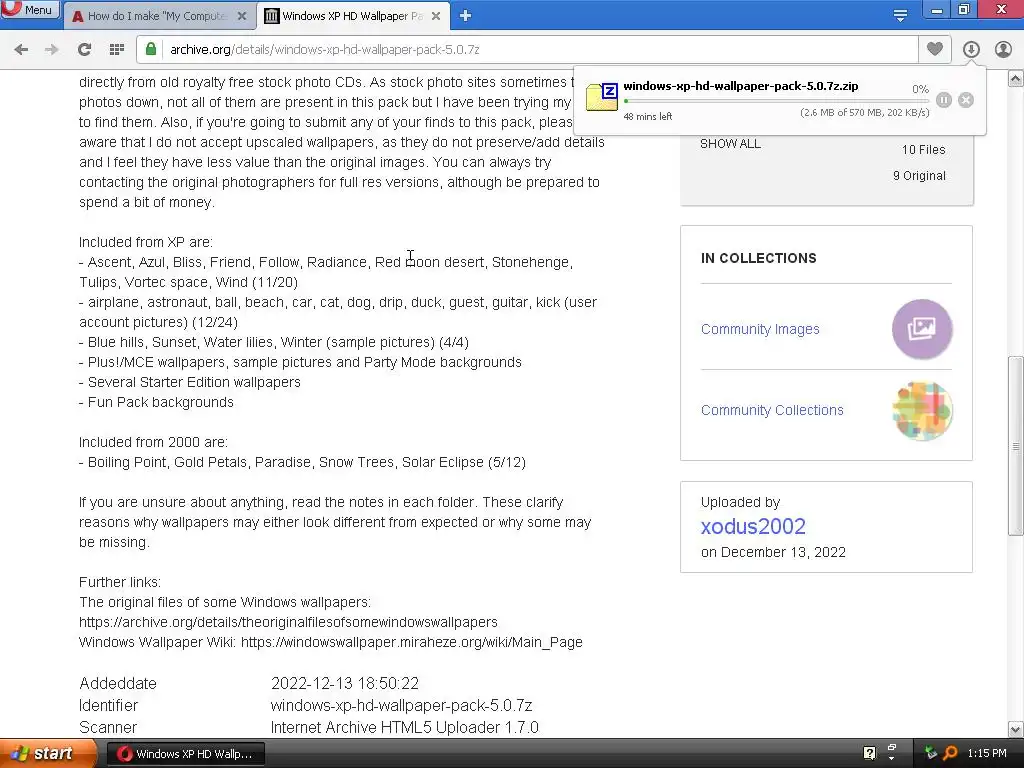Click the page scrollbar up arrow
Image resolution: width=1024 pixels, height=768 pixels.
(x=1016, y=79)
